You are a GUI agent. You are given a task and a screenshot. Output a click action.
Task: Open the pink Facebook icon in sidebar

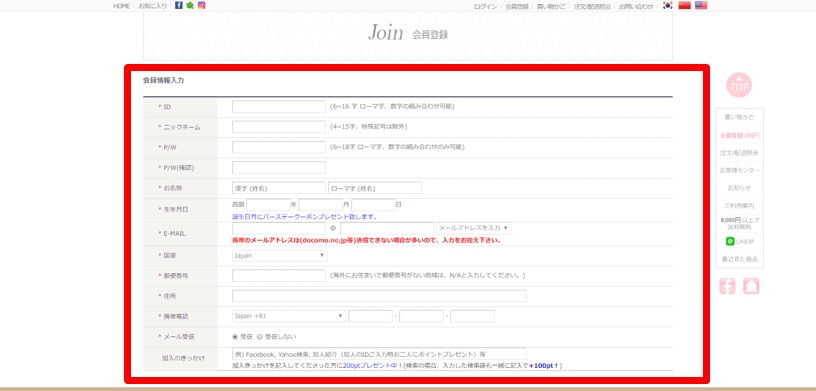[x=728, y=286]
